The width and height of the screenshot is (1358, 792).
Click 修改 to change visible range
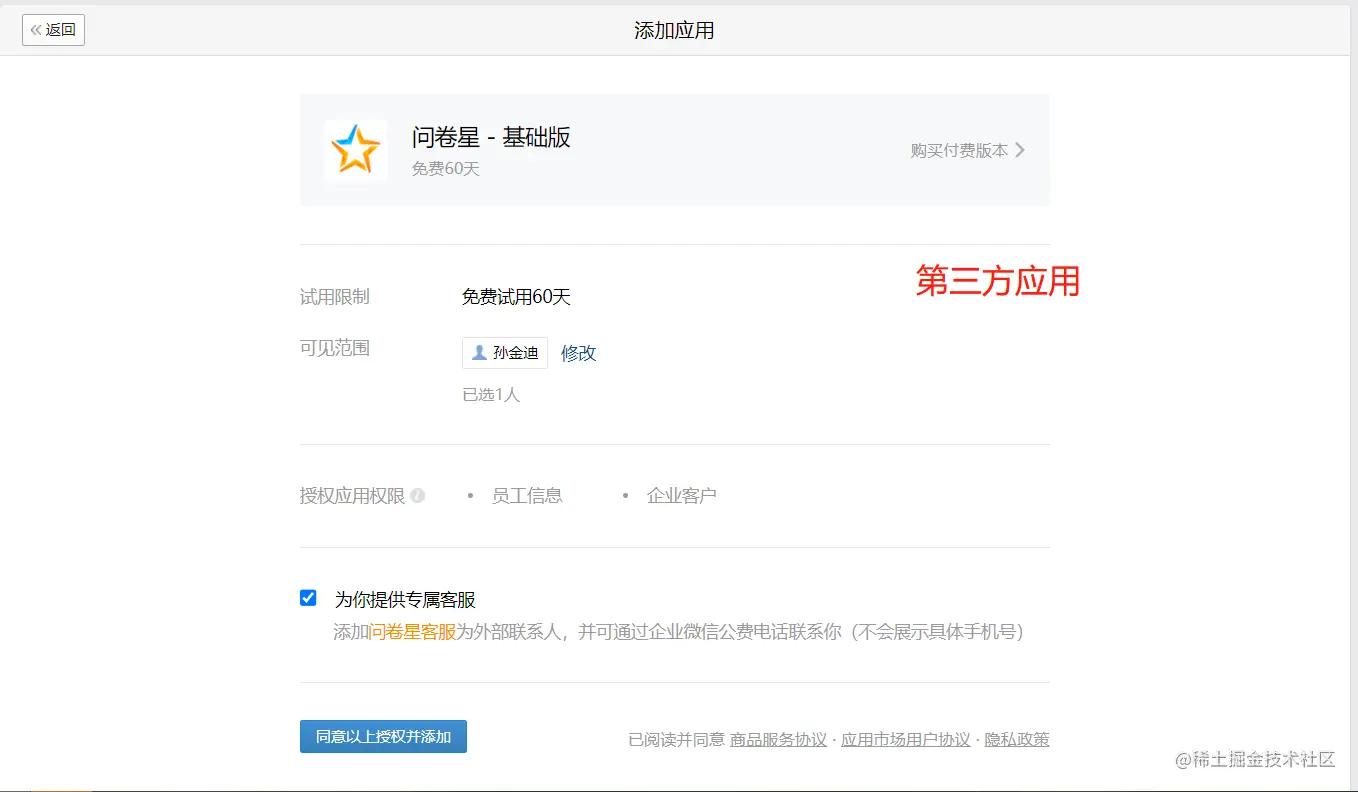tap(578, 353)
